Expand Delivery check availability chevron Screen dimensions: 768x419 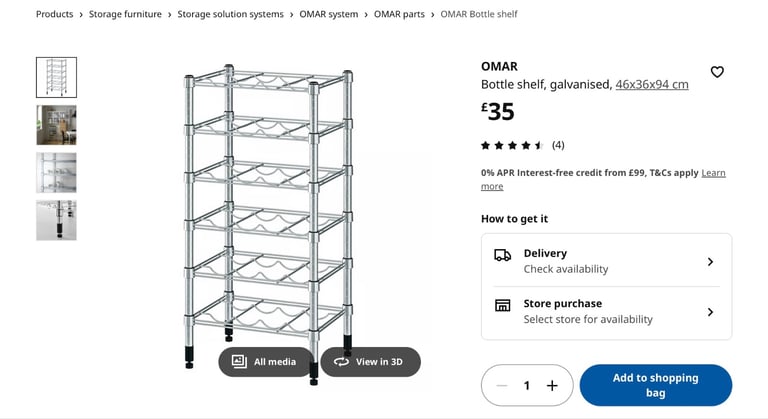[x=710, y=261]
